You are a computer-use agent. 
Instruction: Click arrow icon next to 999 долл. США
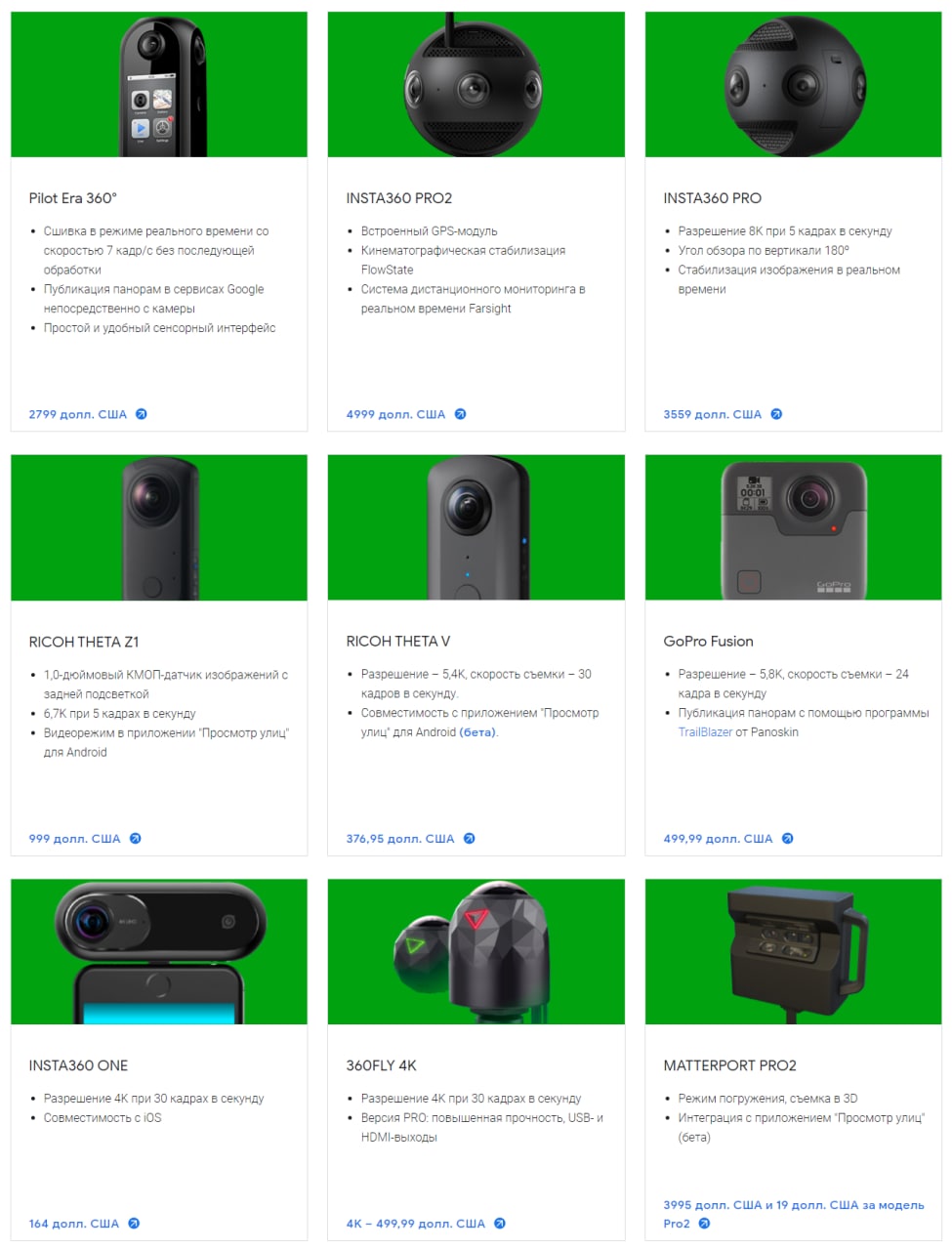point(136,838)
